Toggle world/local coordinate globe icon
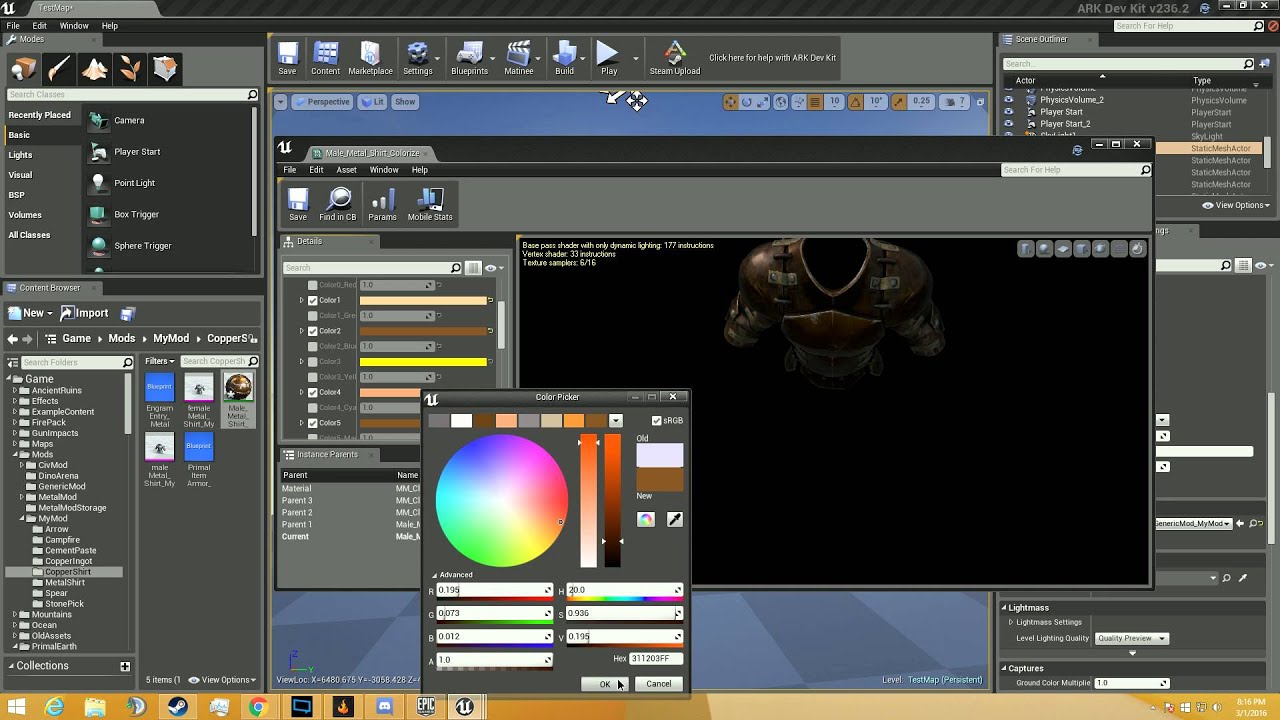The image size is (1280, 720). coord(781,102)
